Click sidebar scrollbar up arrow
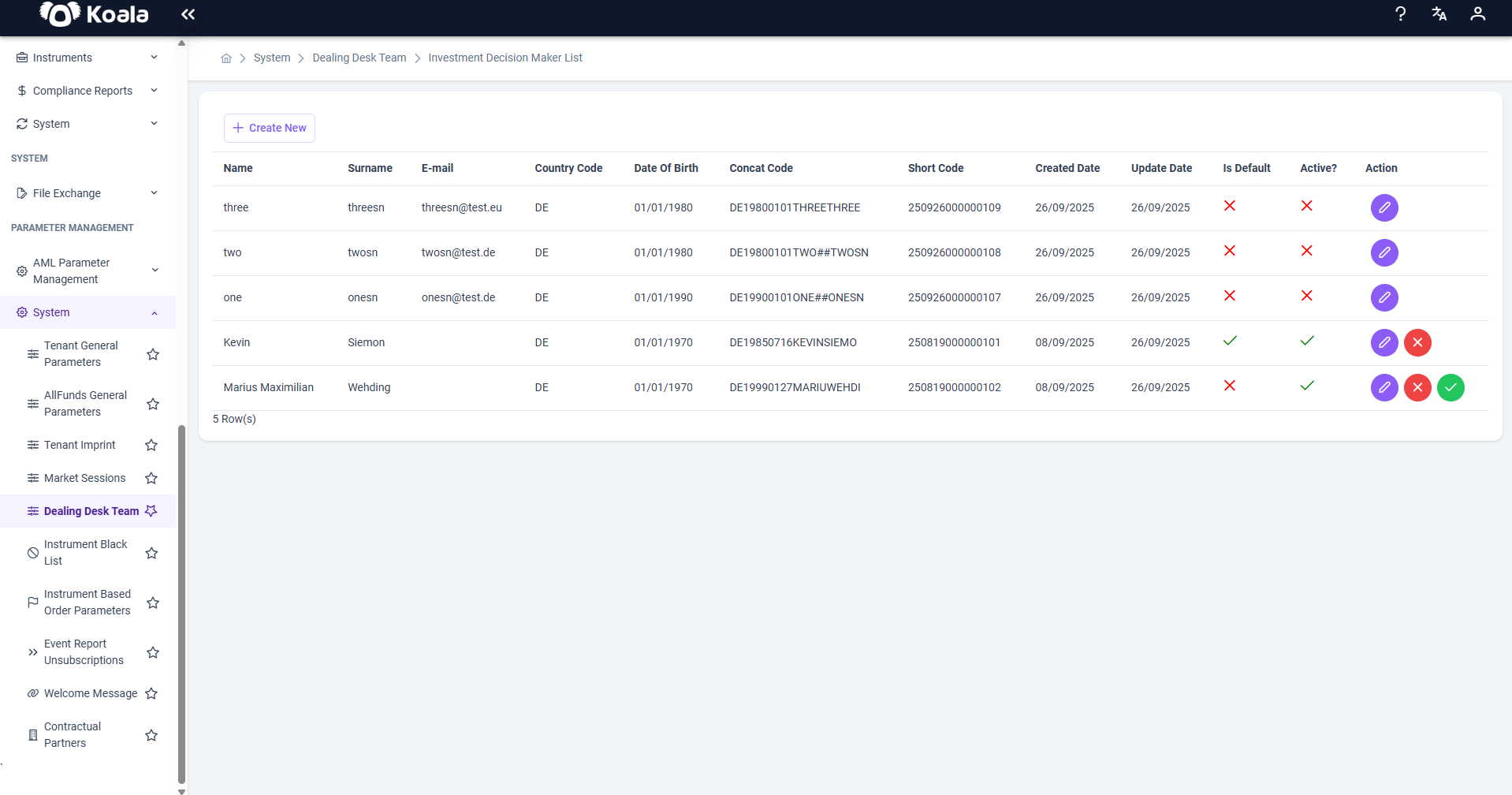This screenshot has width=1512, height=795. 181,43
